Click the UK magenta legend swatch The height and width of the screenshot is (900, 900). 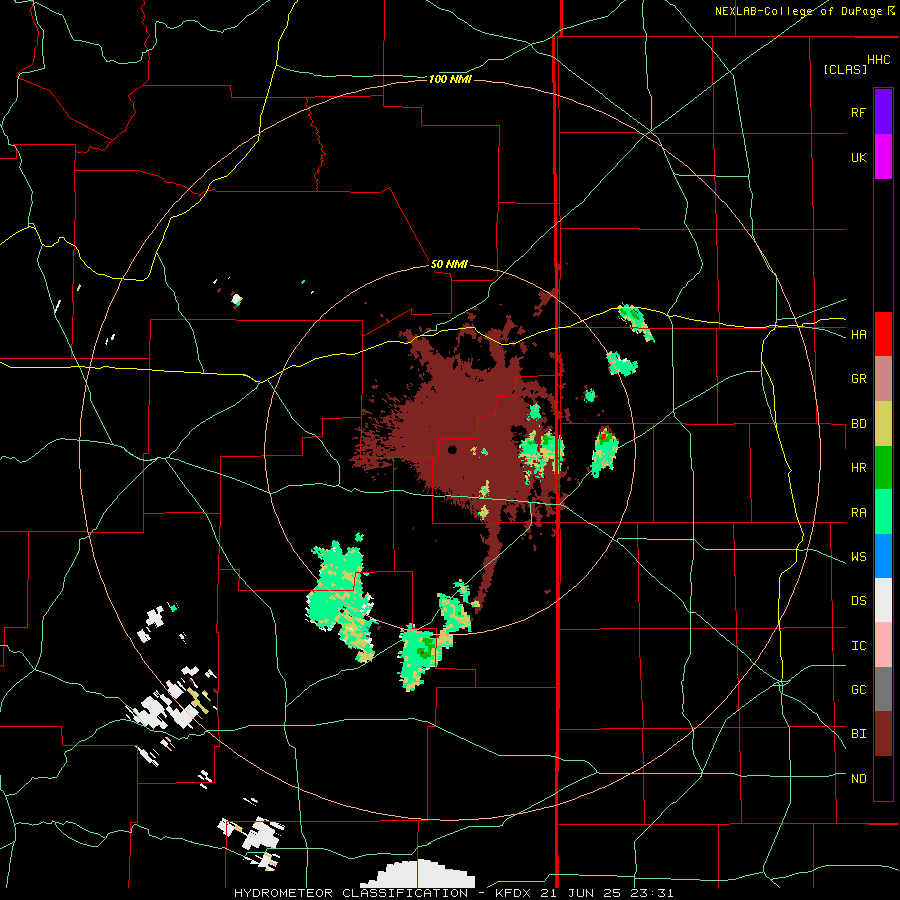(883, 157)
